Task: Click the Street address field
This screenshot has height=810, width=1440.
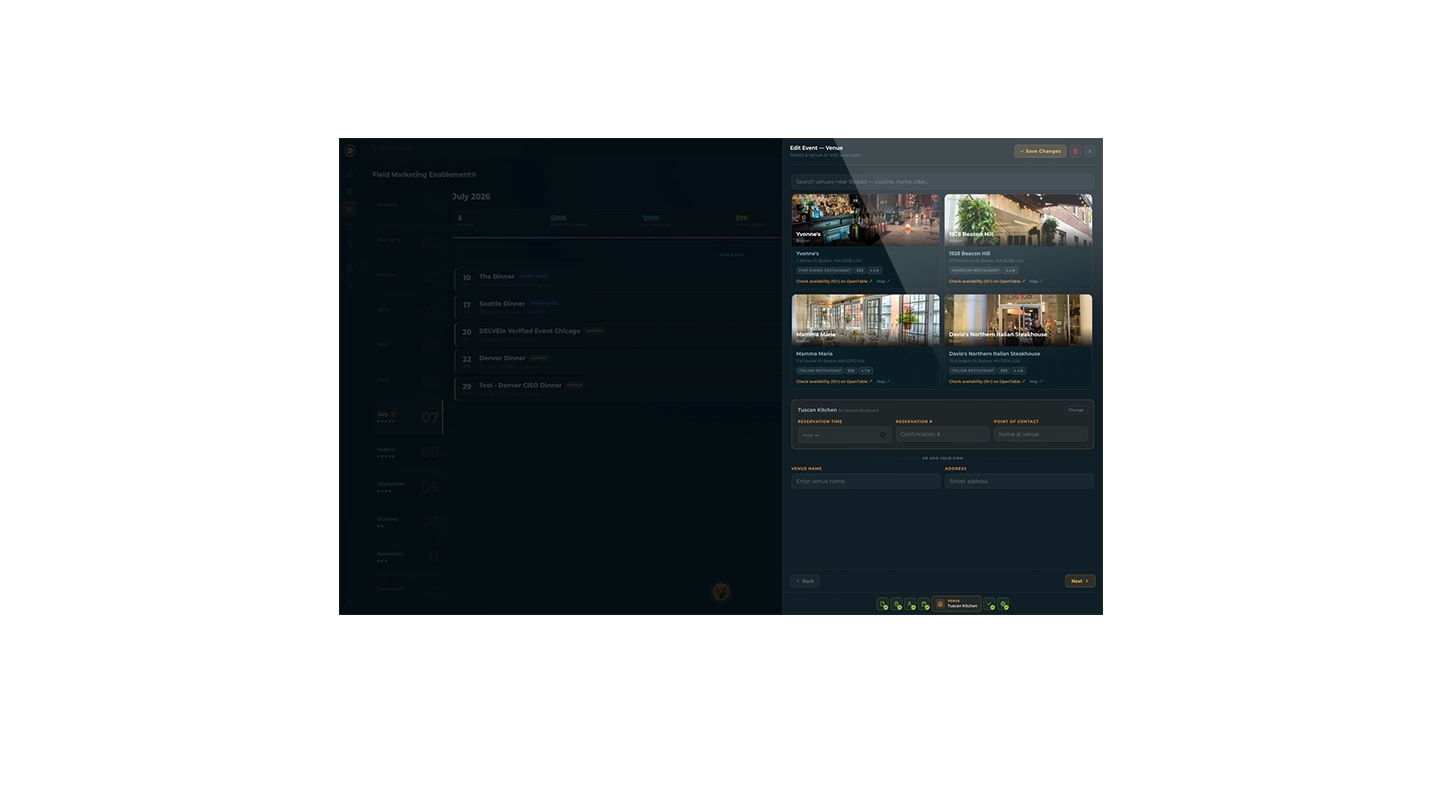Action: click(1019, 481)
